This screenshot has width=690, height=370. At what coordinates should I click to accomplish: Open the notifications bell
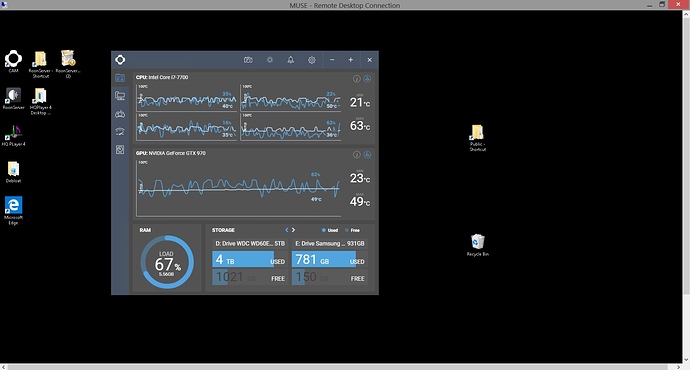point(290,60)
